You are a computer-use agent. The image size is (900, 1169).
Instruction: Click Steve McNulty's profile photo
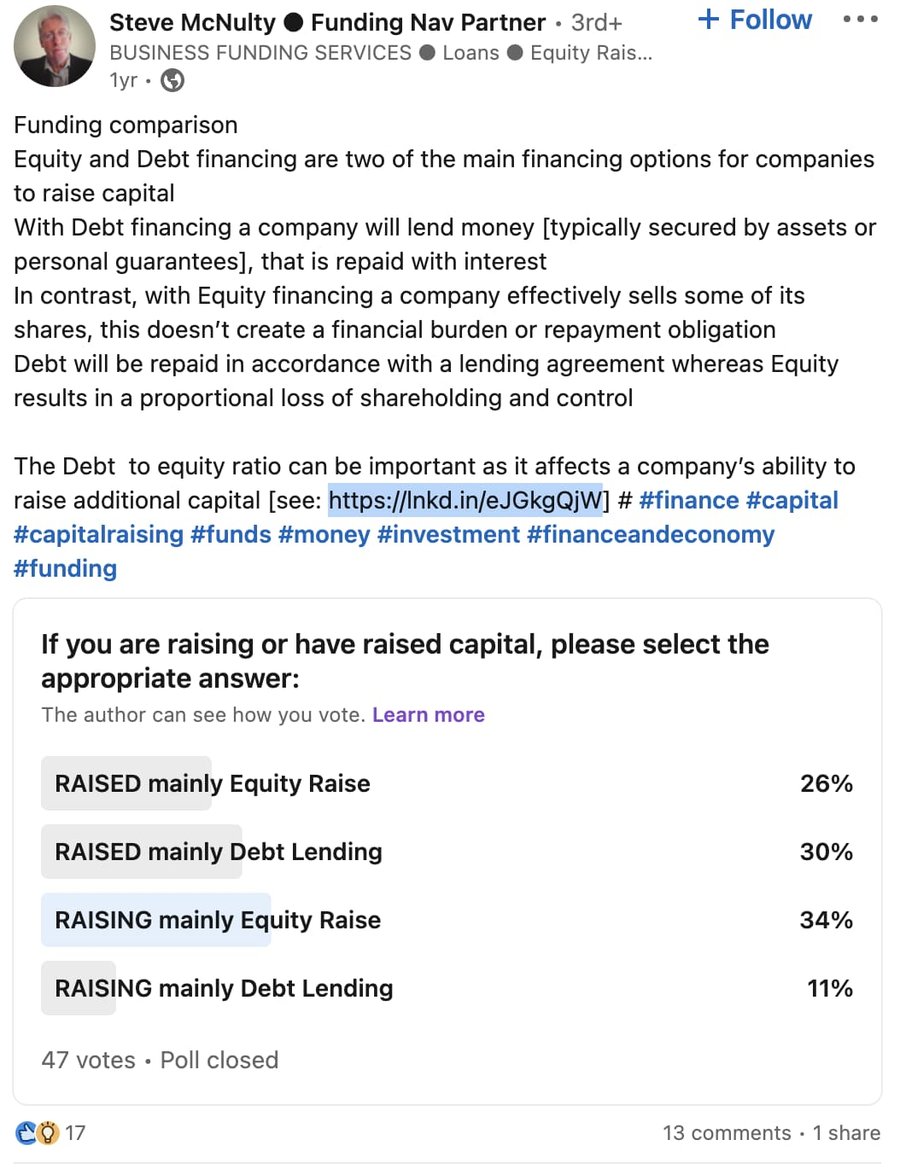tap(55, 47)
